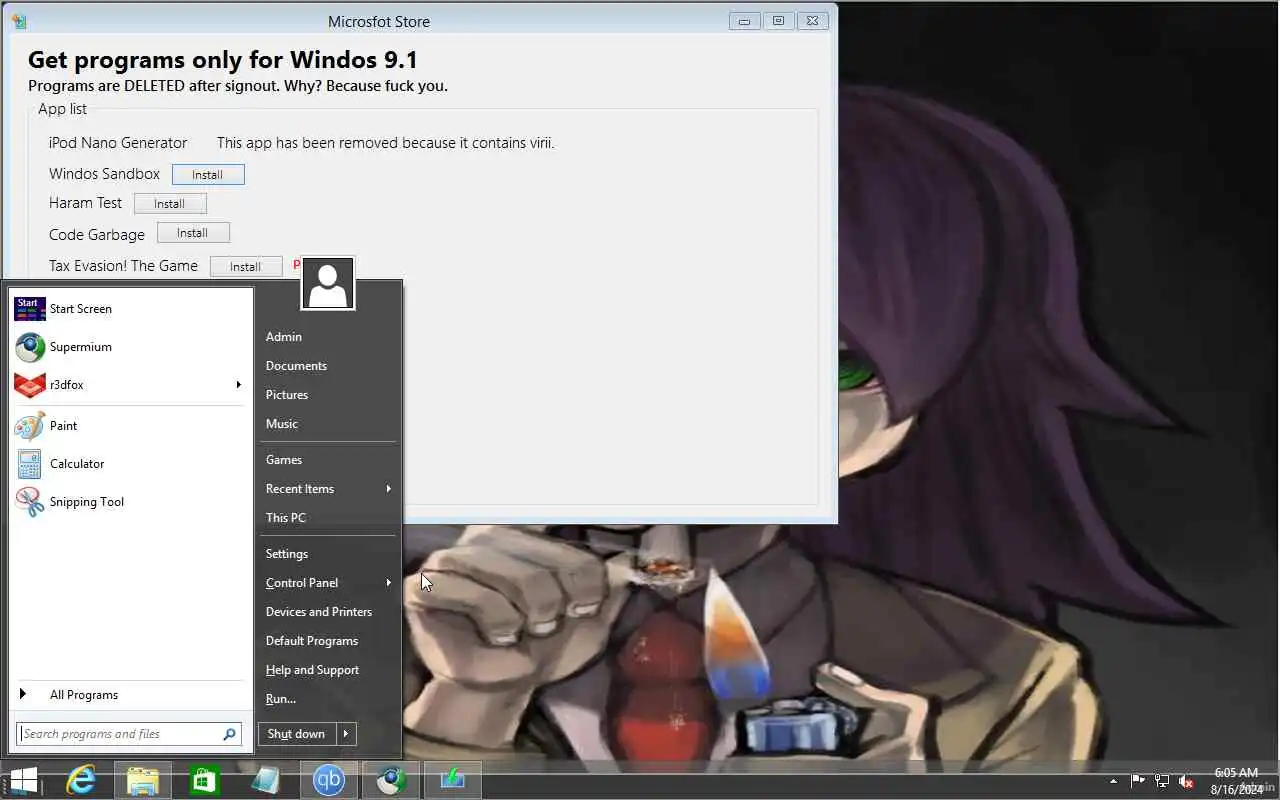
Task: Open r3dfox browser icon
Action: [x=30, y=385]
